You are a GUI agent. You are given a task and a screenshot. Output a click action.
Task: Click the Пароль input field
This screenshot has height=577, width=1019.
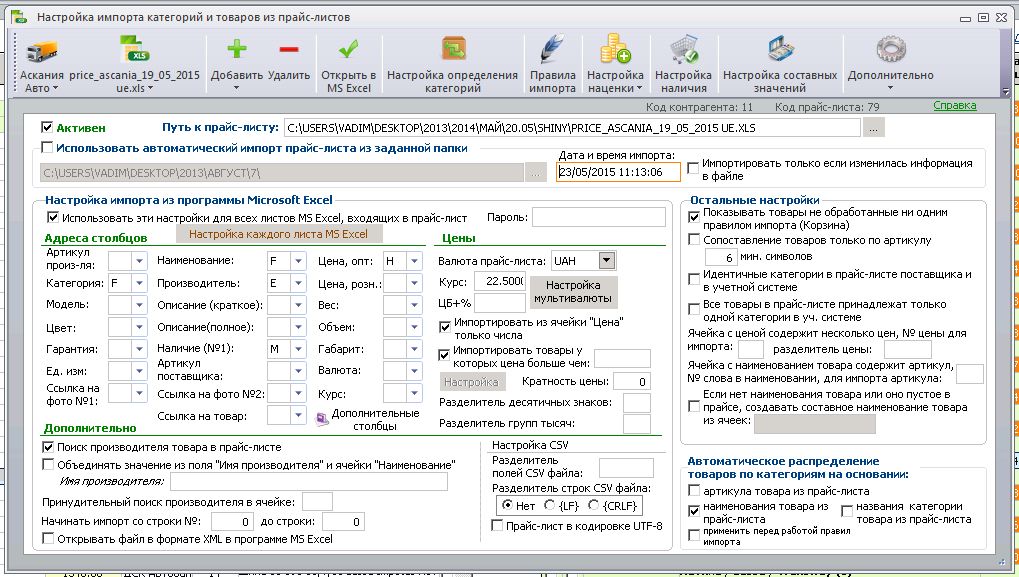point(599,217)
